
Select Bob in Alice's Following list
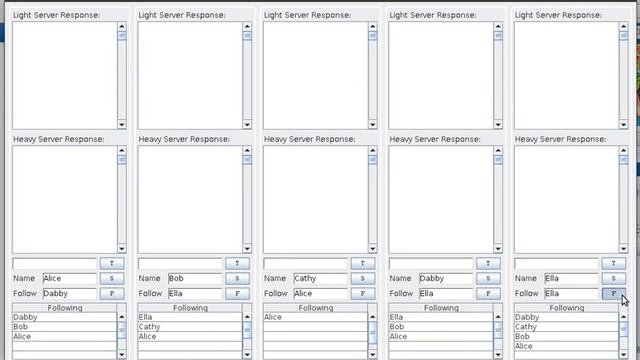point(64,327)
